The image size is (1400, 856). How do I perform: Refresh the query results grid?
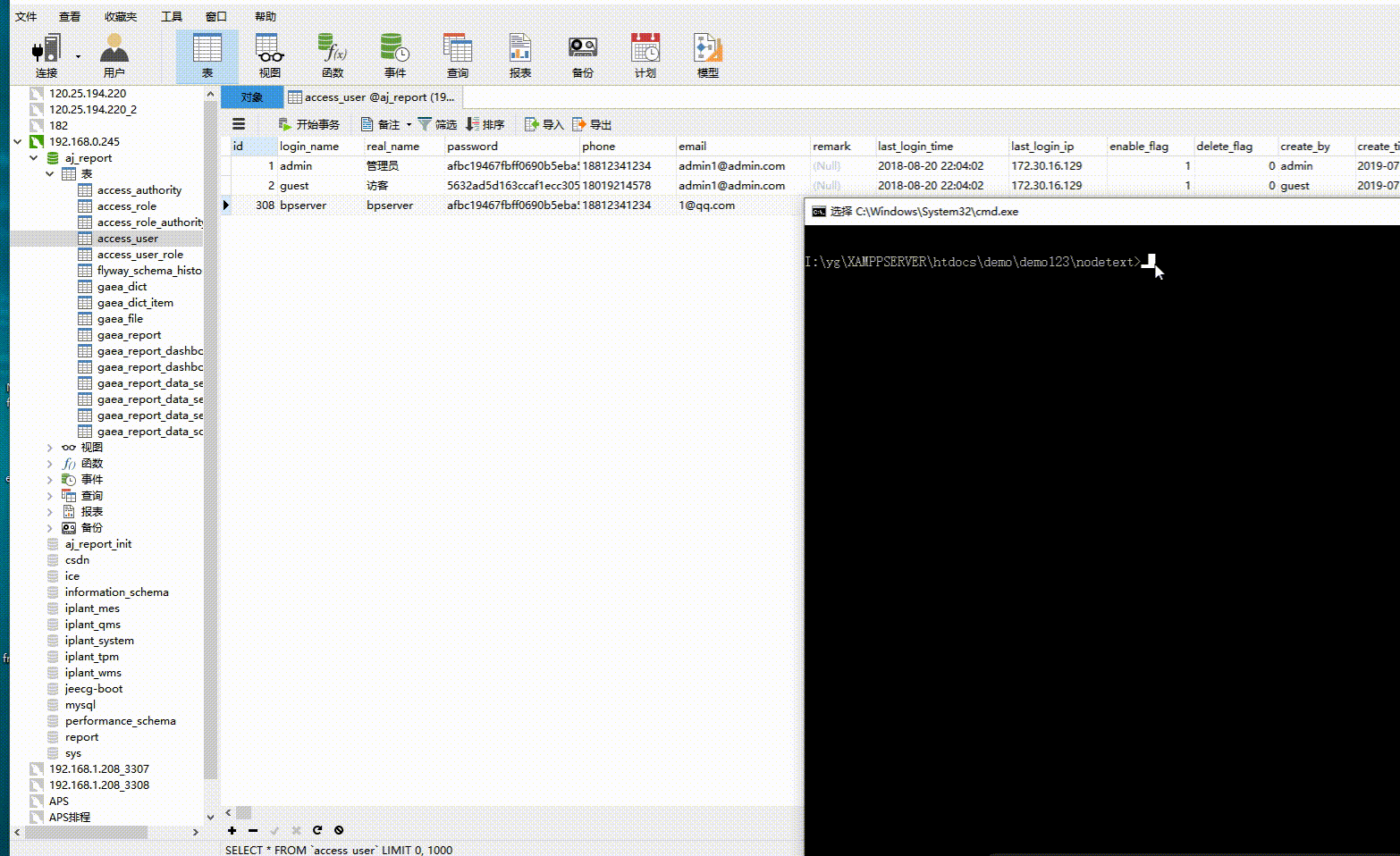[x=317, y=831]
